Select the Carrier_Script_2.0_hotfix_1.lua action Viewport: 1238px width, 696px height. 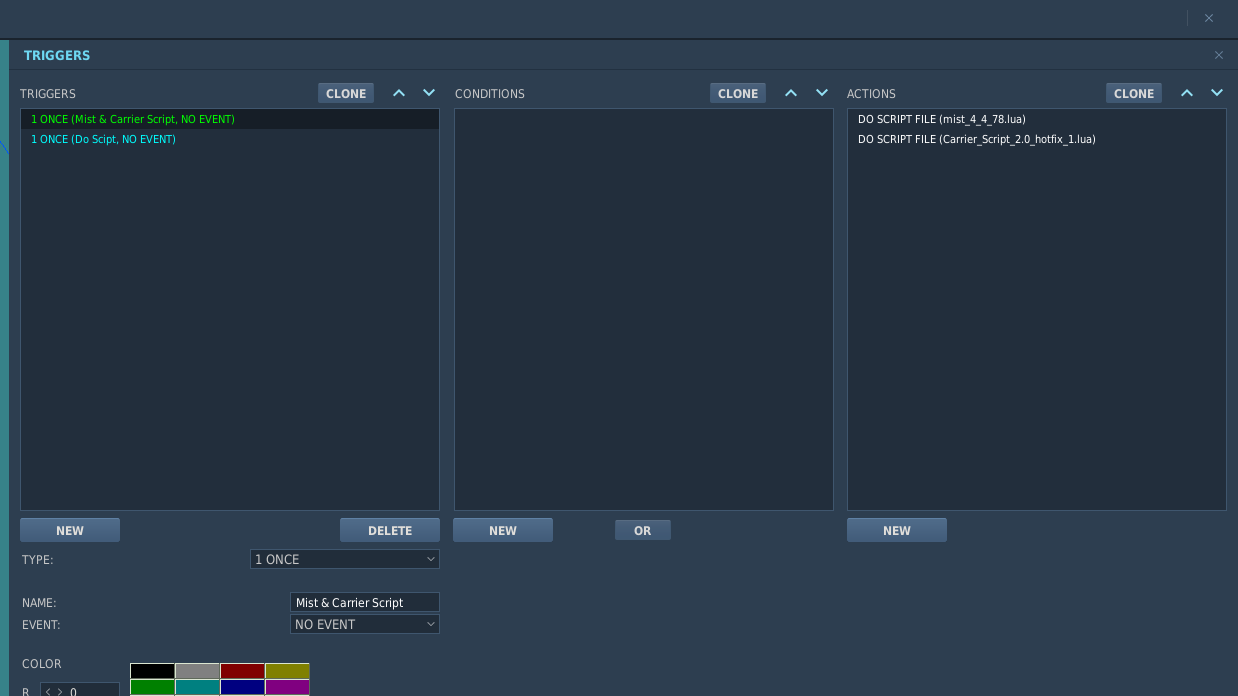pyautogui.click(x=1037, y=139)
